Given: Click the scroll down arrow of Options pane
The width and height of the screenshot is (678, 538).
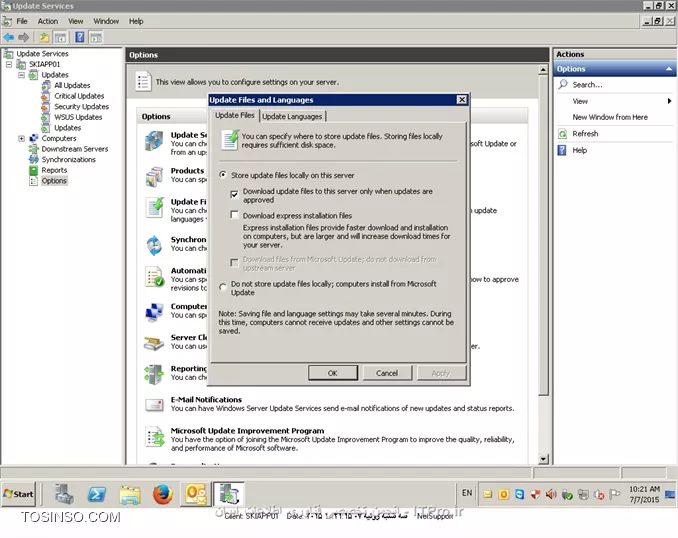Looking at the screenshot, I should coord(544,459).
